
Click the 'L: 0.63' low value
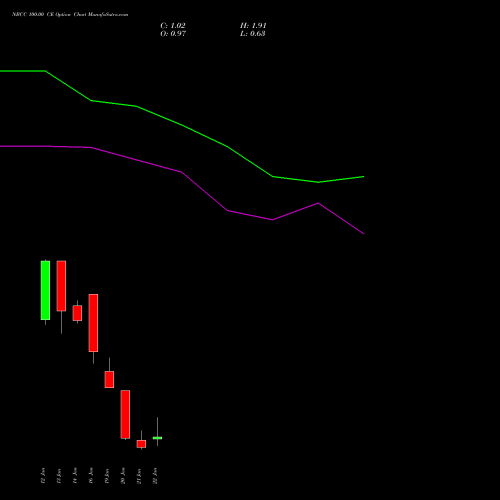(253, 34)
